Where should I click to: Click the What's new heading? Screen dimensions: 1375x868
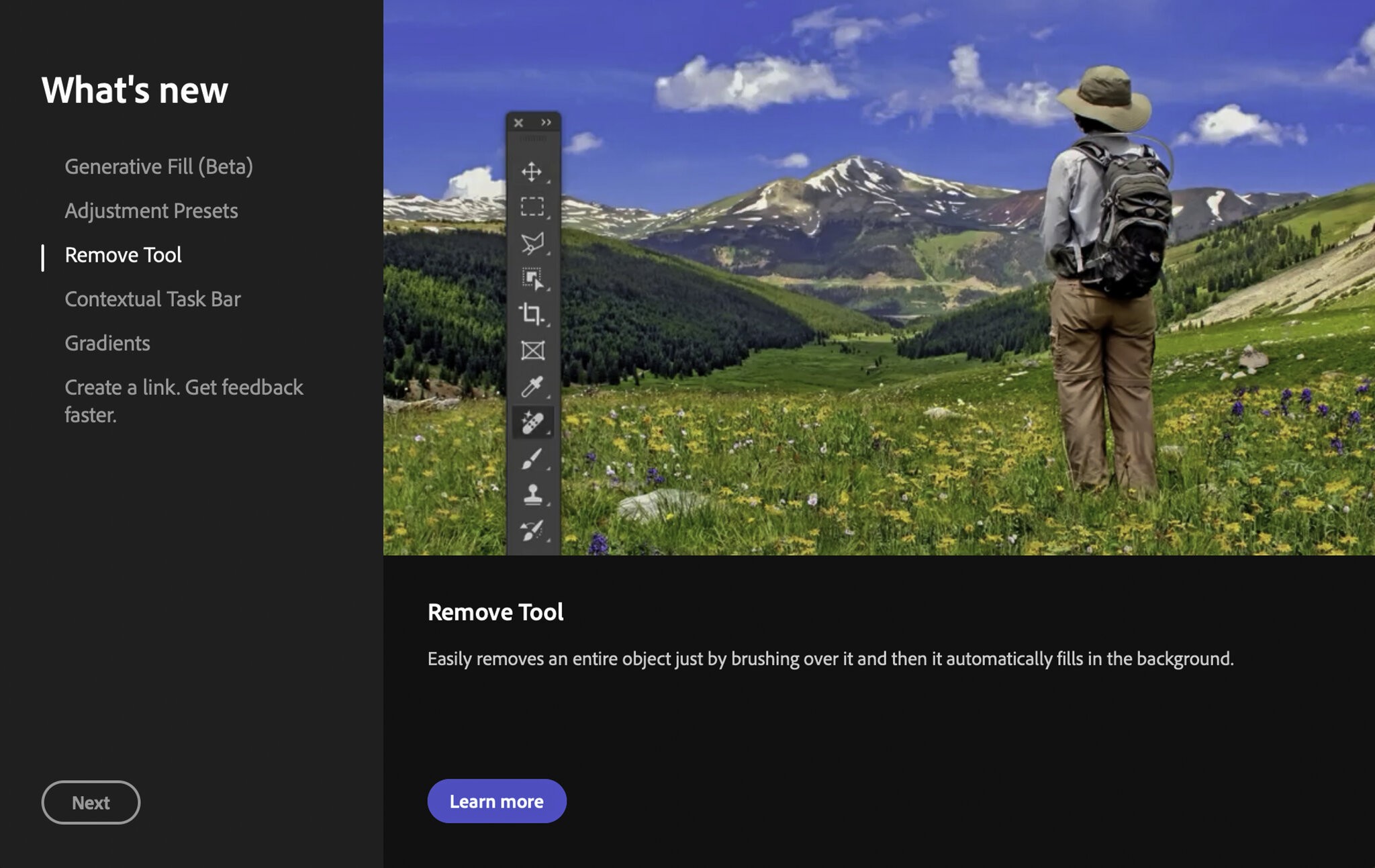tap(135, 90)
